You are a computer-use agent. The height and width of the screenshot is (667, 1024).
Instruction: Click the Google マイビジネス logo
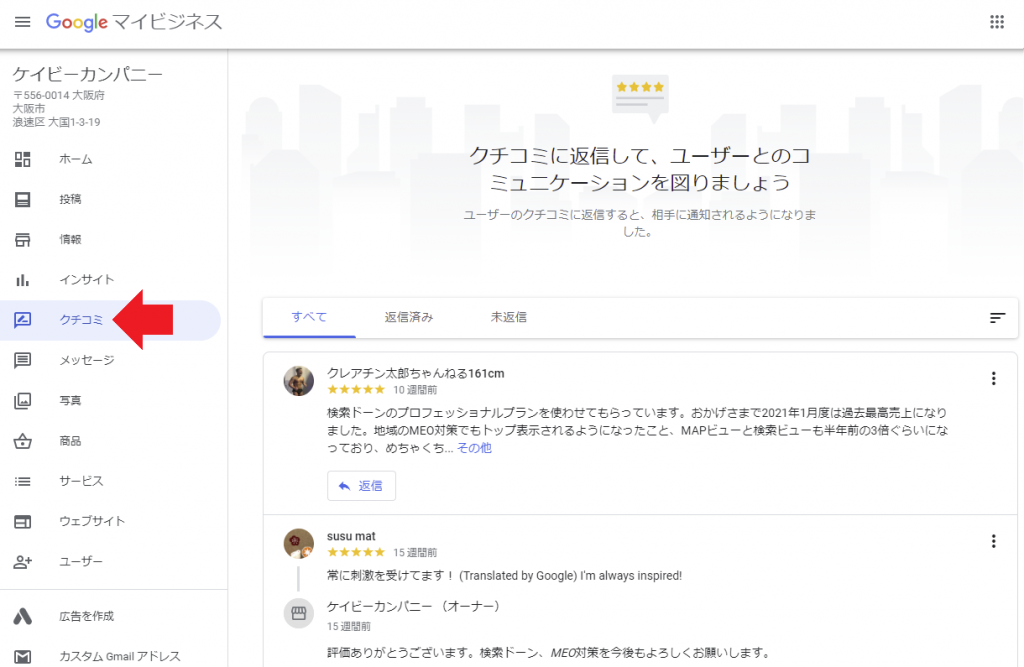(134, 22)
